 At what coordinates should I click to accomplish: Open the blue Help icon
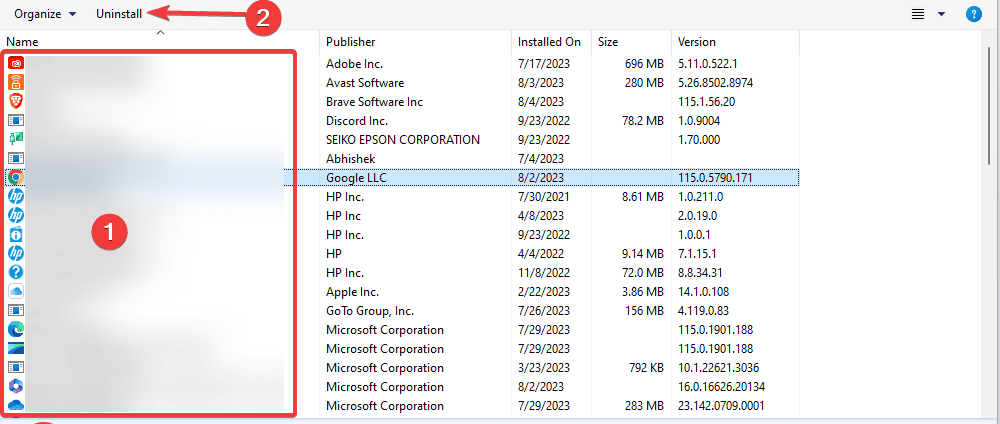click(x=974, y=14)
